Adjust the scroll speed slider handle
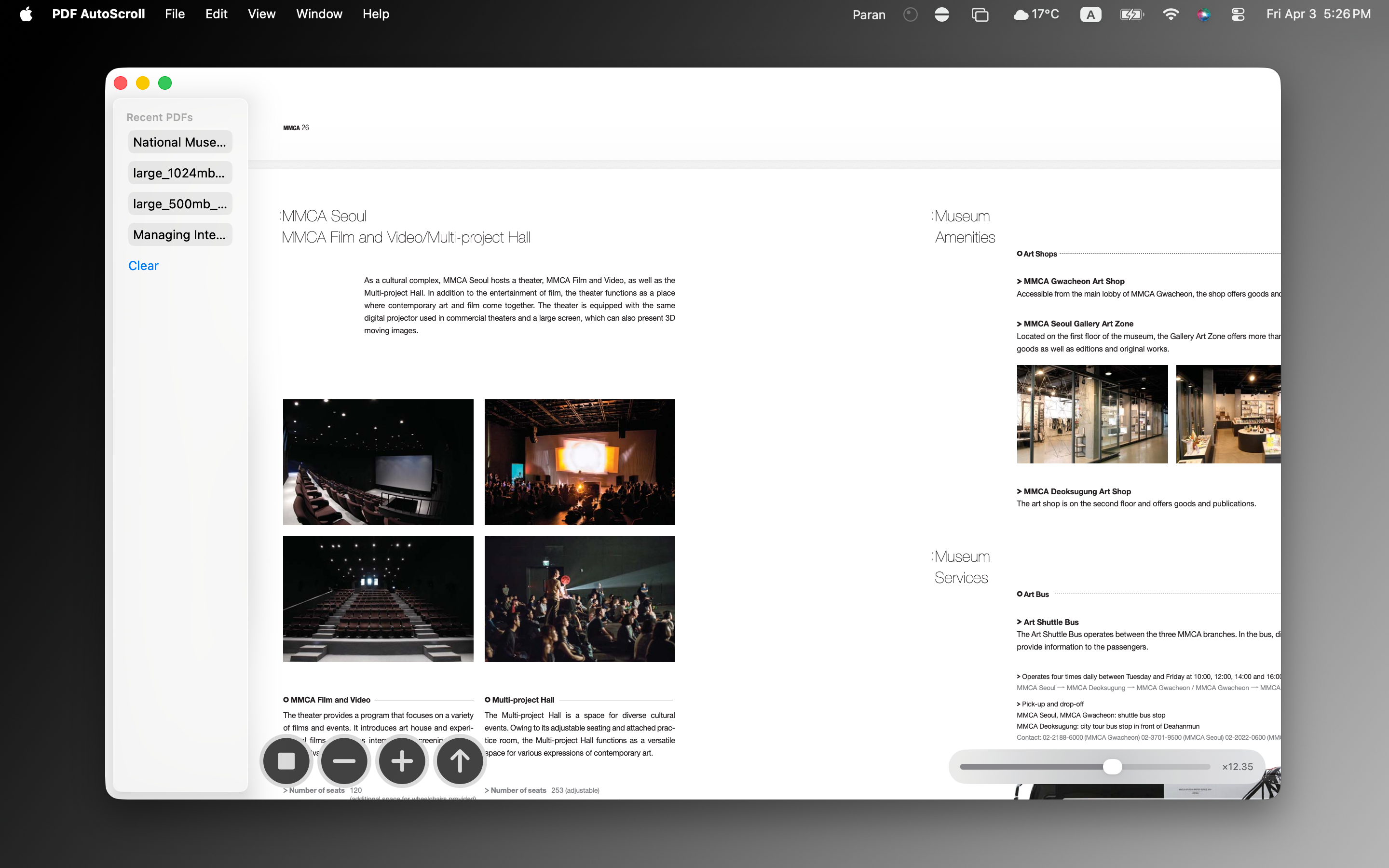This screenshot has height=868, width=1389. pos(1112,767)
